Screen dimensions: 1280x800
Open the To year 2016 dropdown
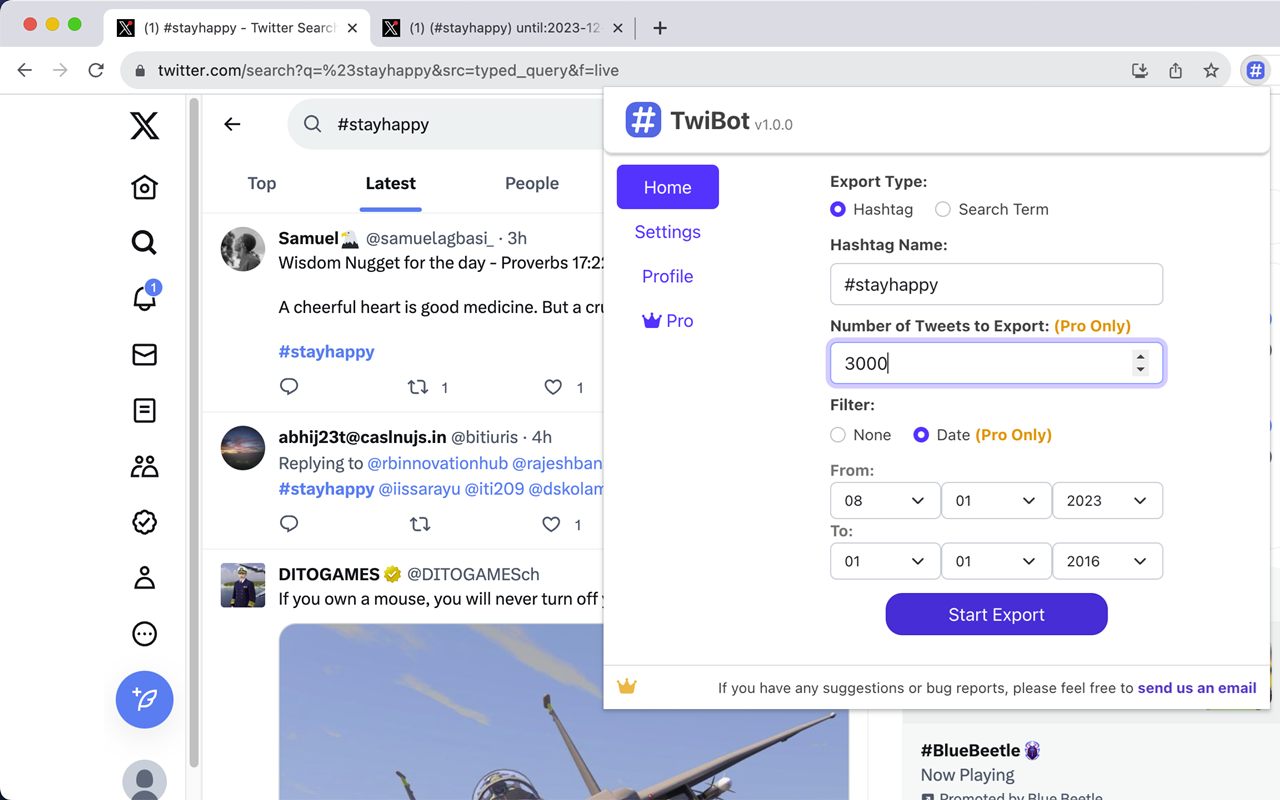pos(1107,561)
